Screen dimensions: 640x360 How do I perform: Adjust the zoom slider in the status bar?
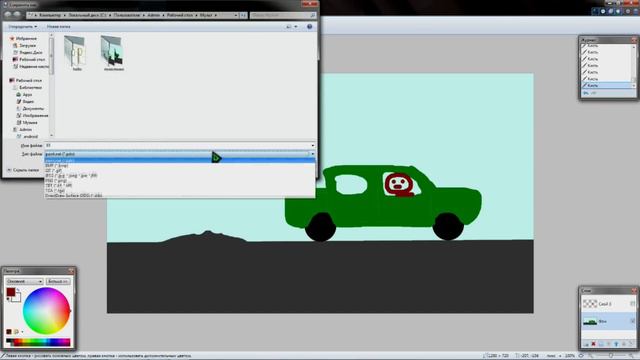coord(611,356)
